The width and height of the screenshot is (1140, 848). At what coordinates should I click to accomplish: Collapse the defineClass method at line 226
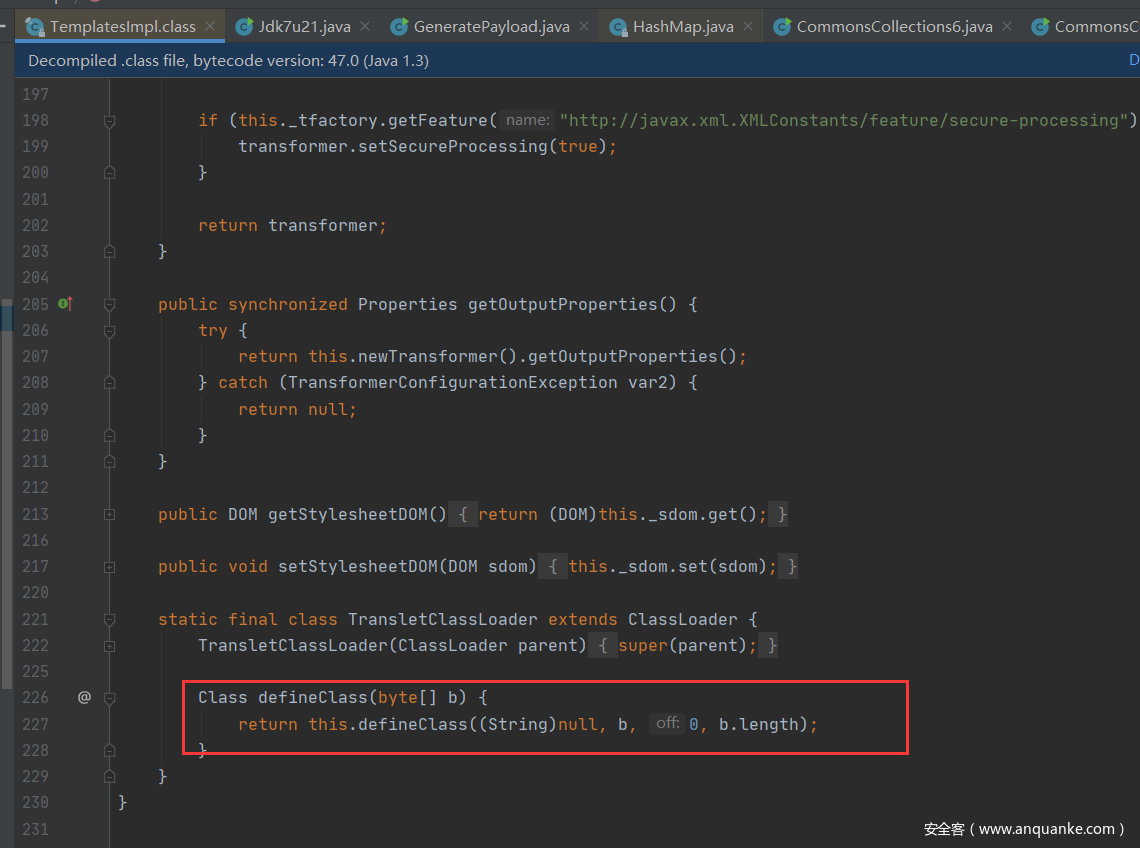(109, 698)
